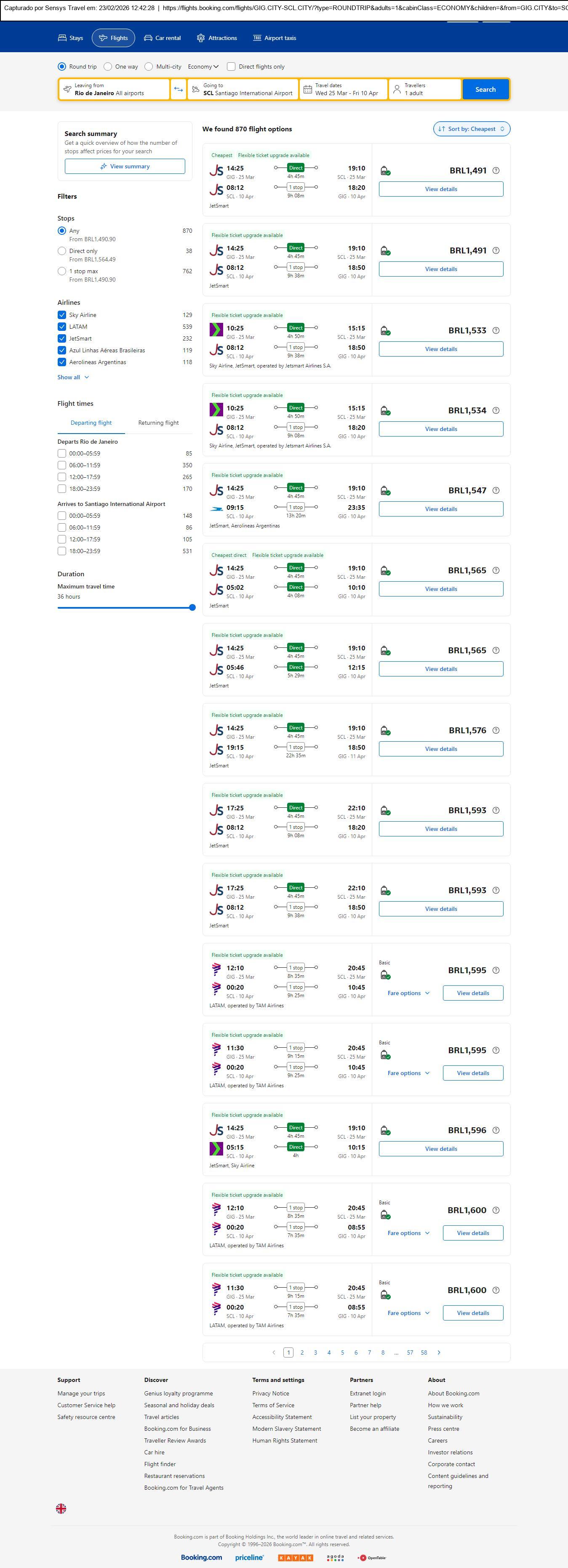Expand Fare options for the BRL1,595 flight

408,993
